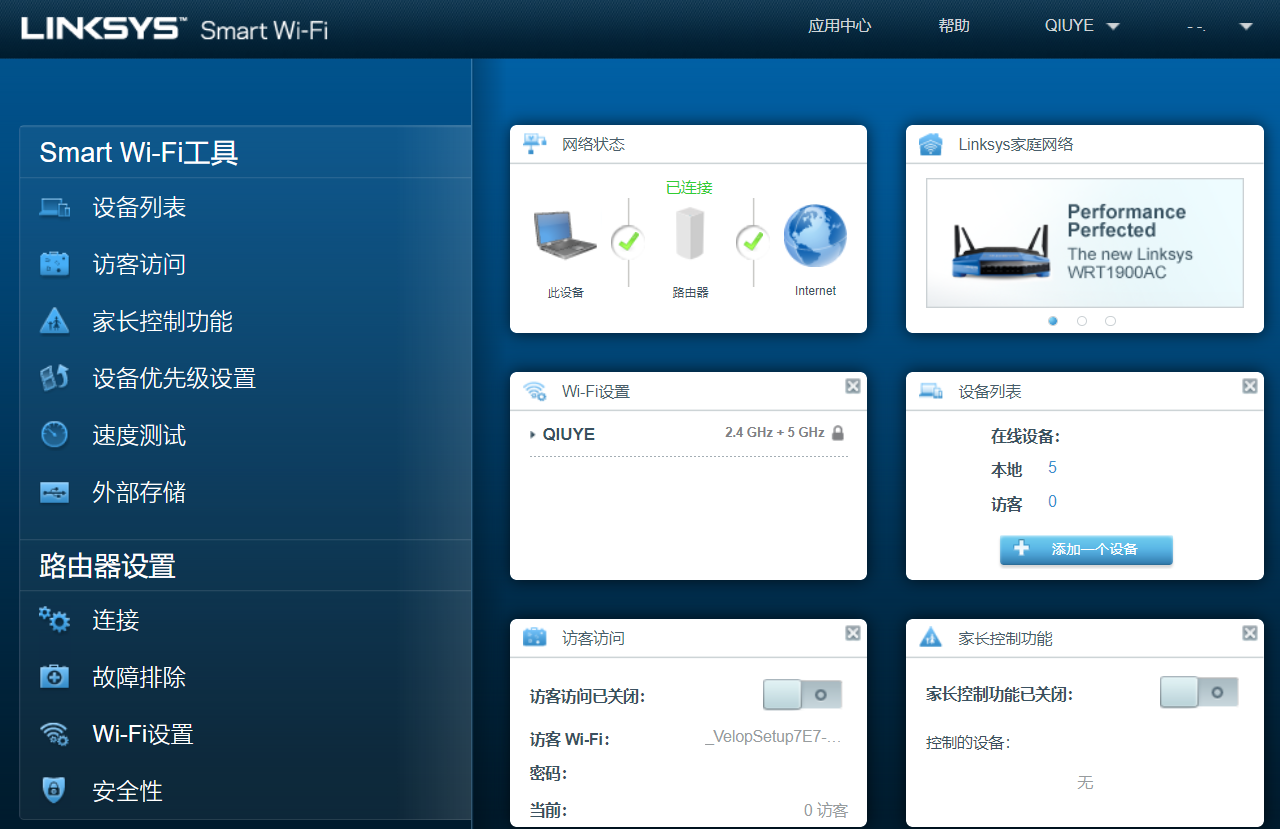Click the 设备列表 widget header icon
Screen dimensions: 1280x829
931,391
